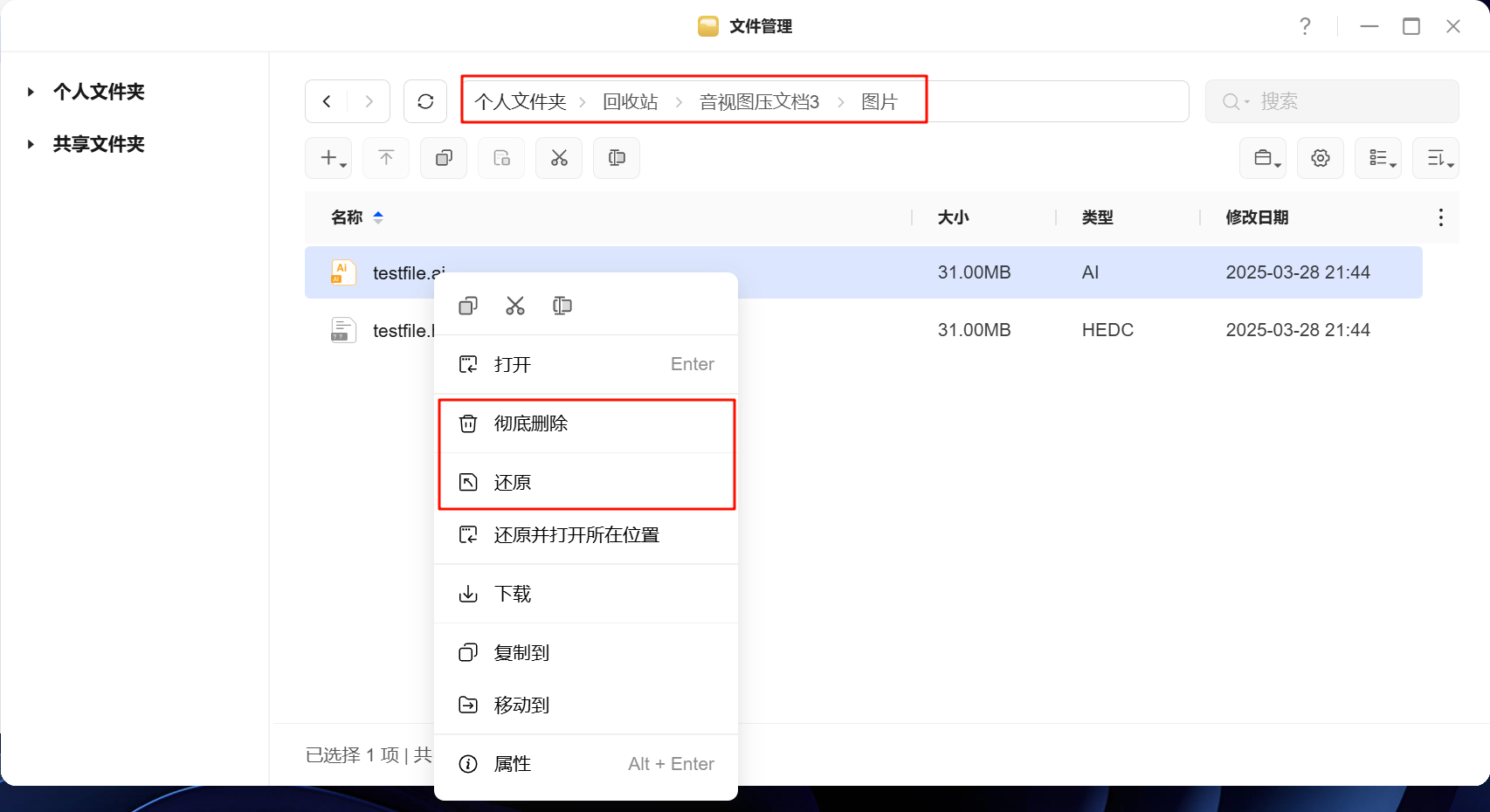Click the help question mark icon
This screenshot has height=812, width=1490.
(1305, 26)
